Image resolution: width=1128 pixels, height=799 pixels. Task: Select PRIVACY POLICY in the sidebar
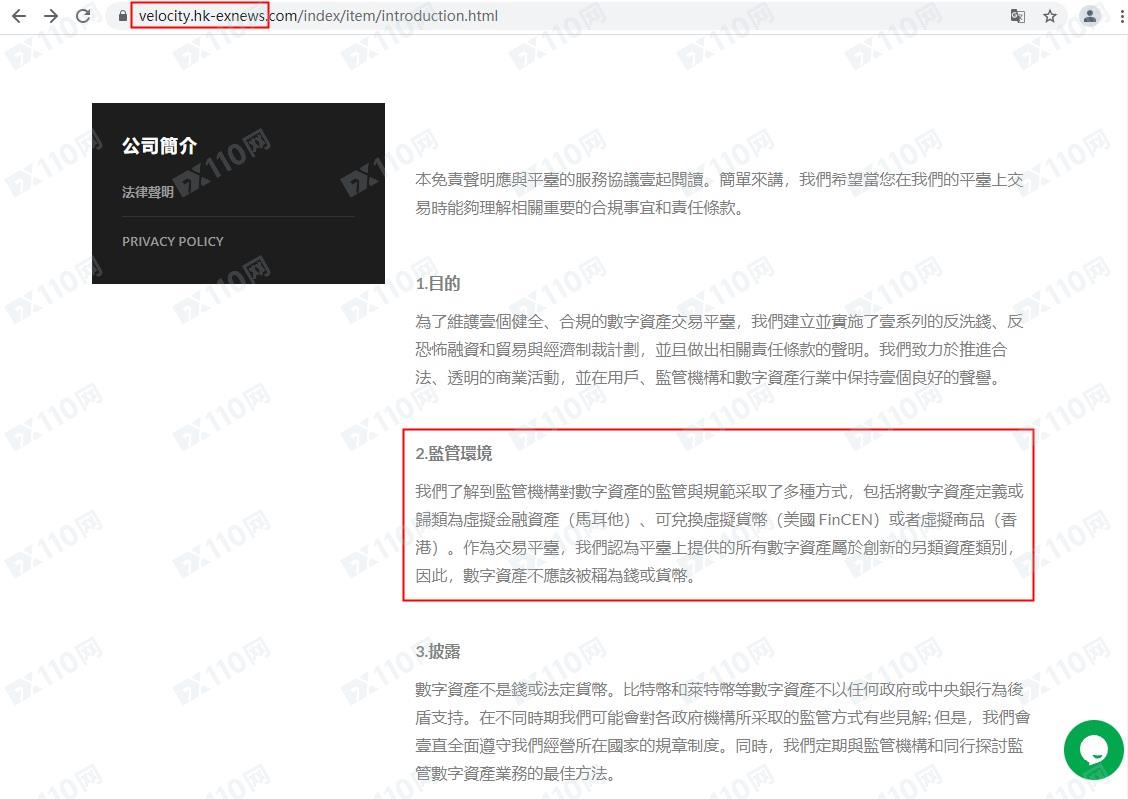coord(172,241)
